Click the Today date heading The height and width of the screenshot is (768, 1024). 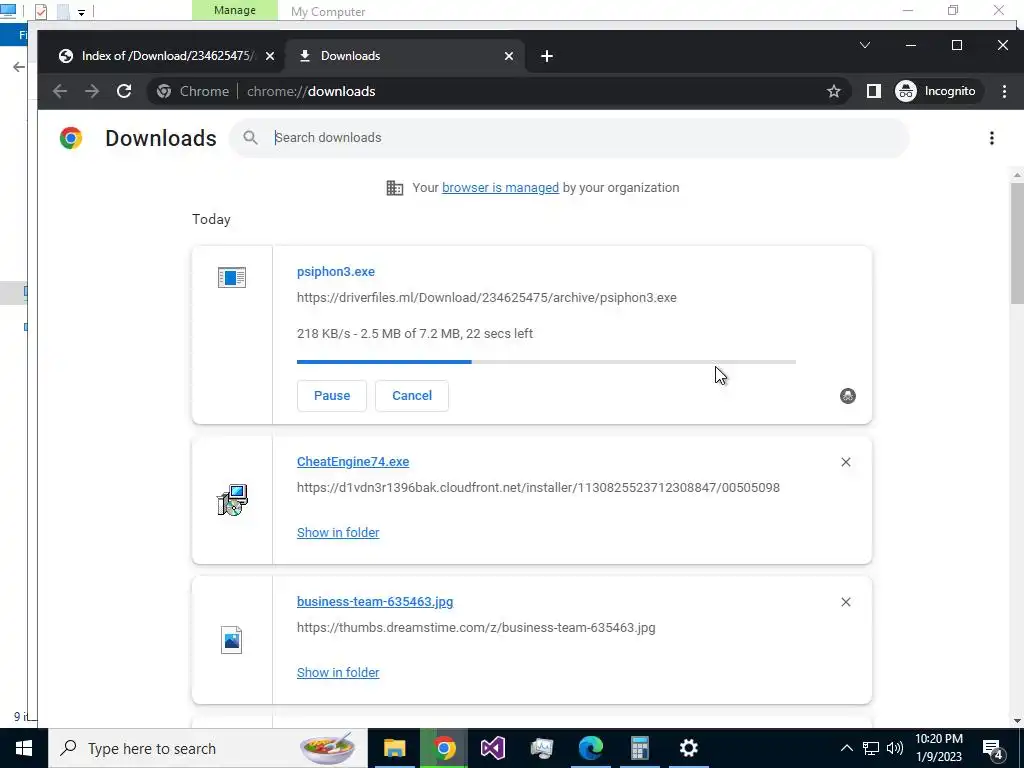211,219
